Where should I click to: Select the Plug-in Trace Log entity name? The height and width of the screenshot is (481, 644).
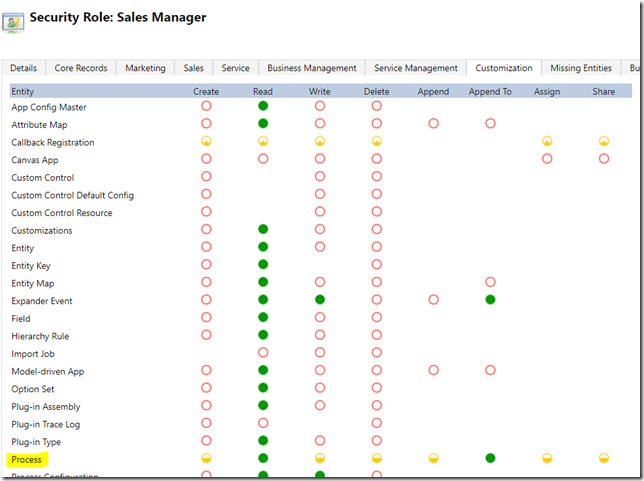[46, 425]
